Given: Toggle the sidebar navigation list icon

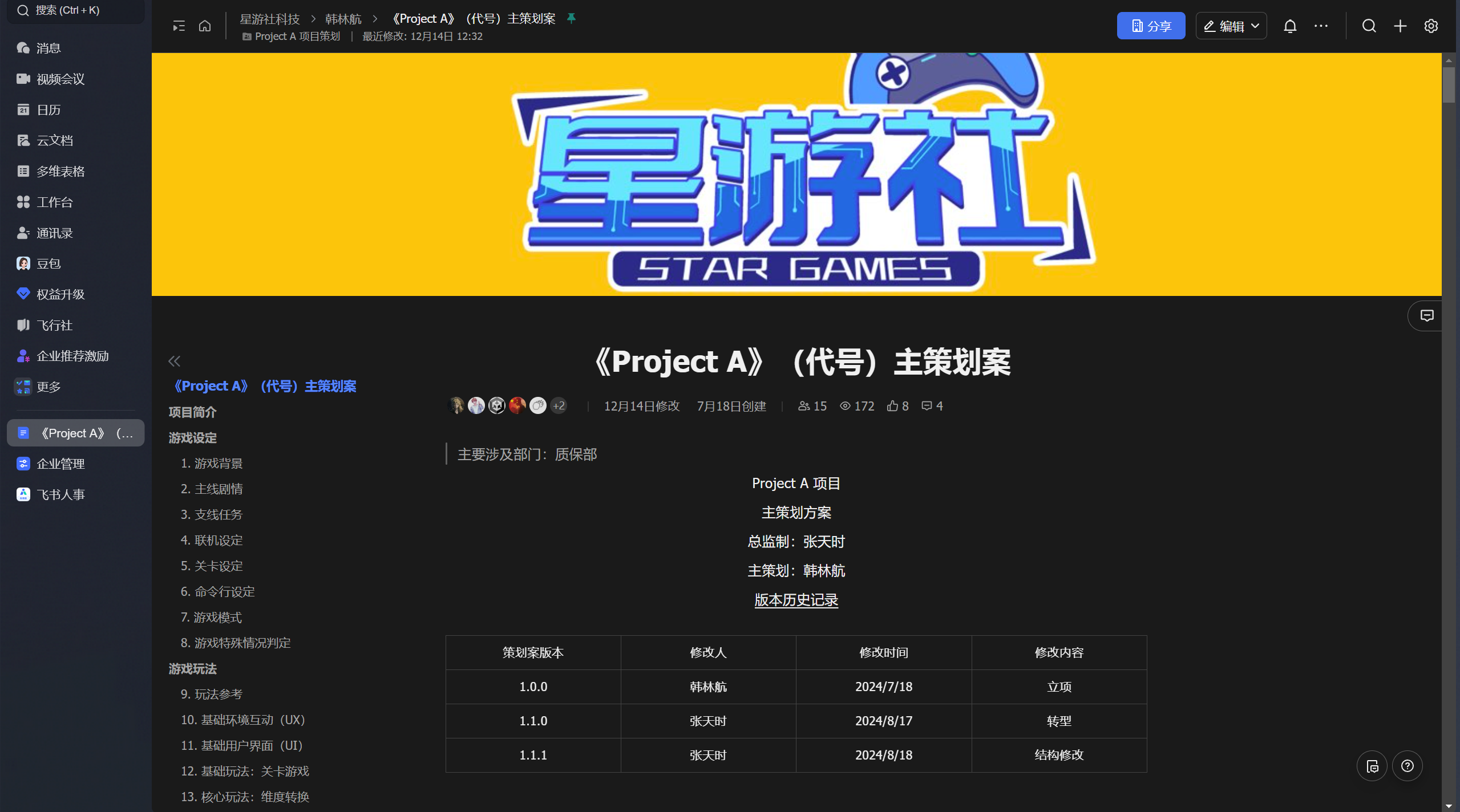Looking at the screenshot, I should click(x=179, y=26).
